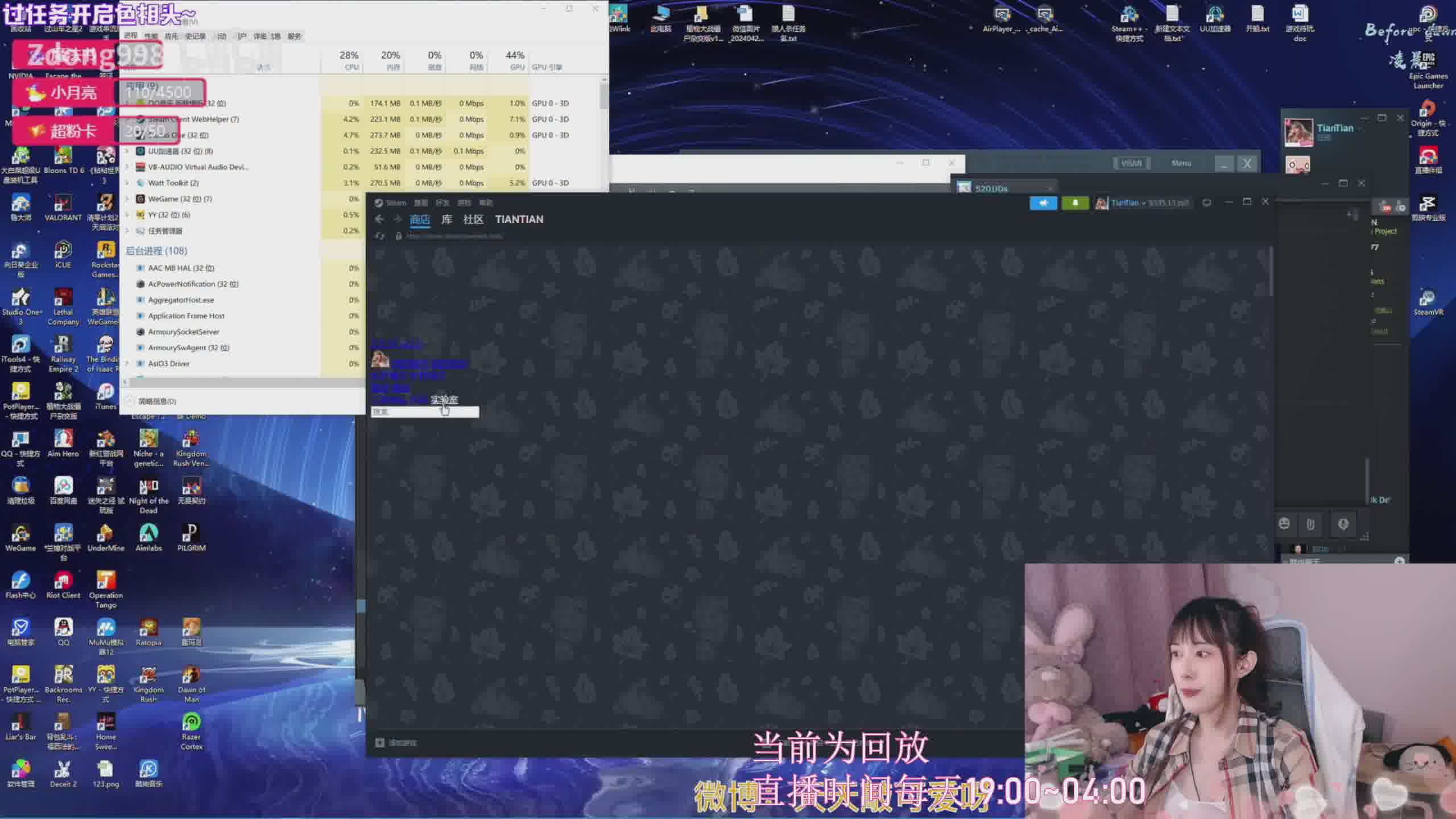Click the Steam store search field

tap(424, 412)
